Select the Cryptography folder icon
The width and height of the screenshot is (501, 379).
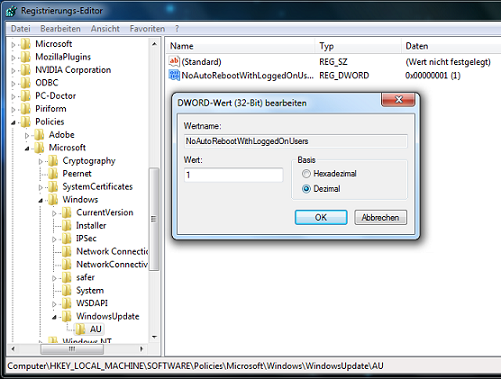(x=53, y=161)
